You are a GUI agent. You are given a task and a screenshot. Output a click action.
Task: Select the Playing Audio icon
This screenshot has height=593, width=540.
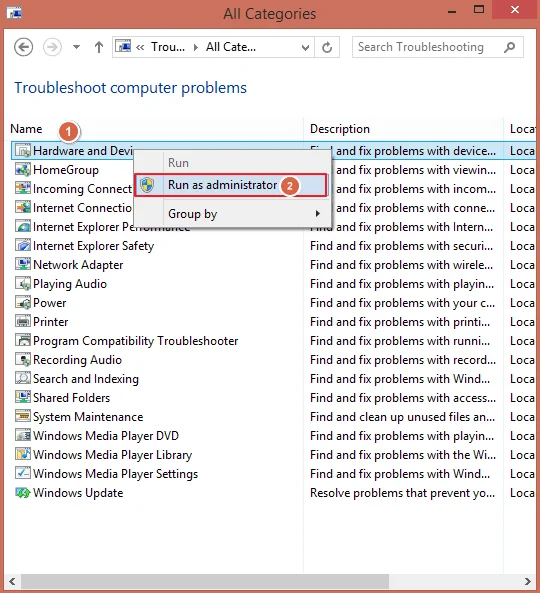[23, 284]
